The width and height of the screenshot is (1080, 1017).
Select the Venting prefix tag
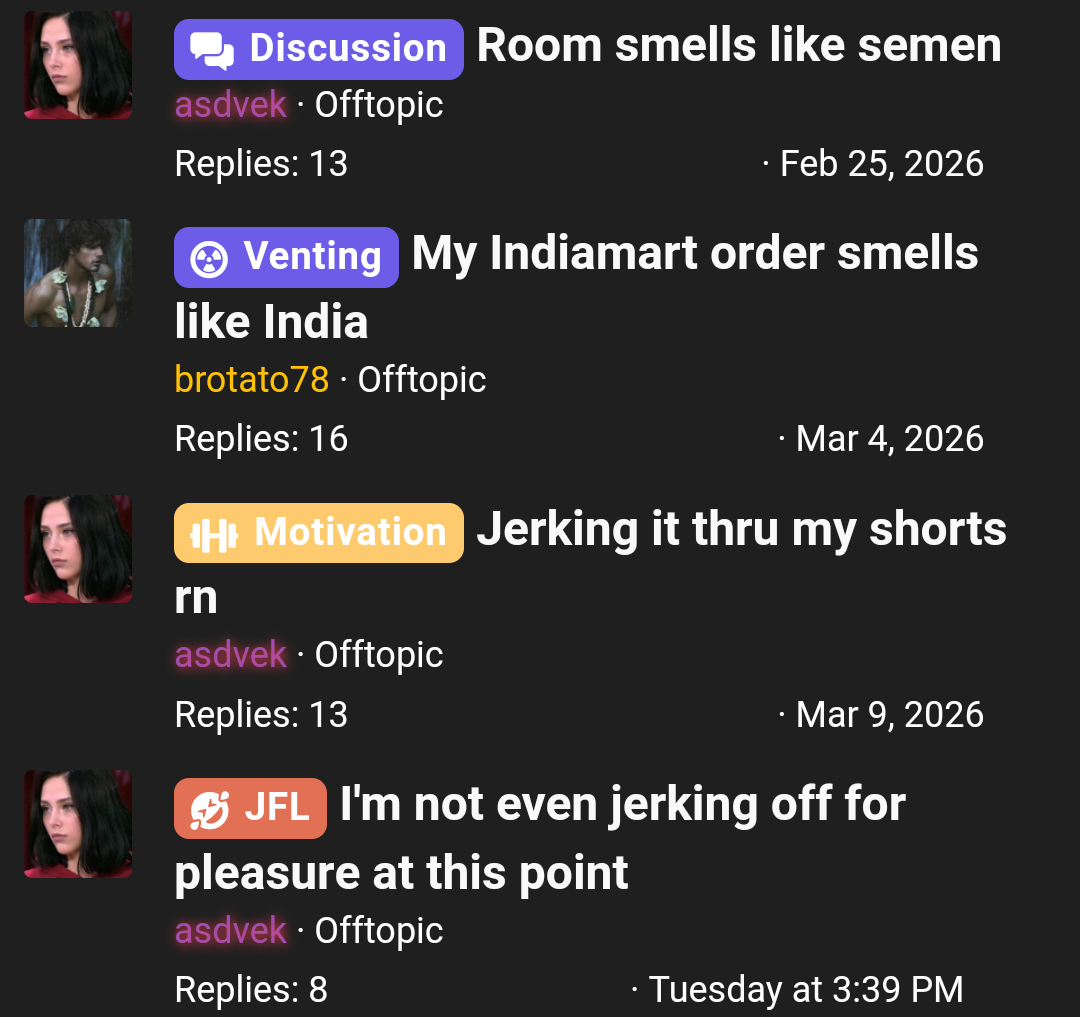pyautogui.click(x=287, y=258)
